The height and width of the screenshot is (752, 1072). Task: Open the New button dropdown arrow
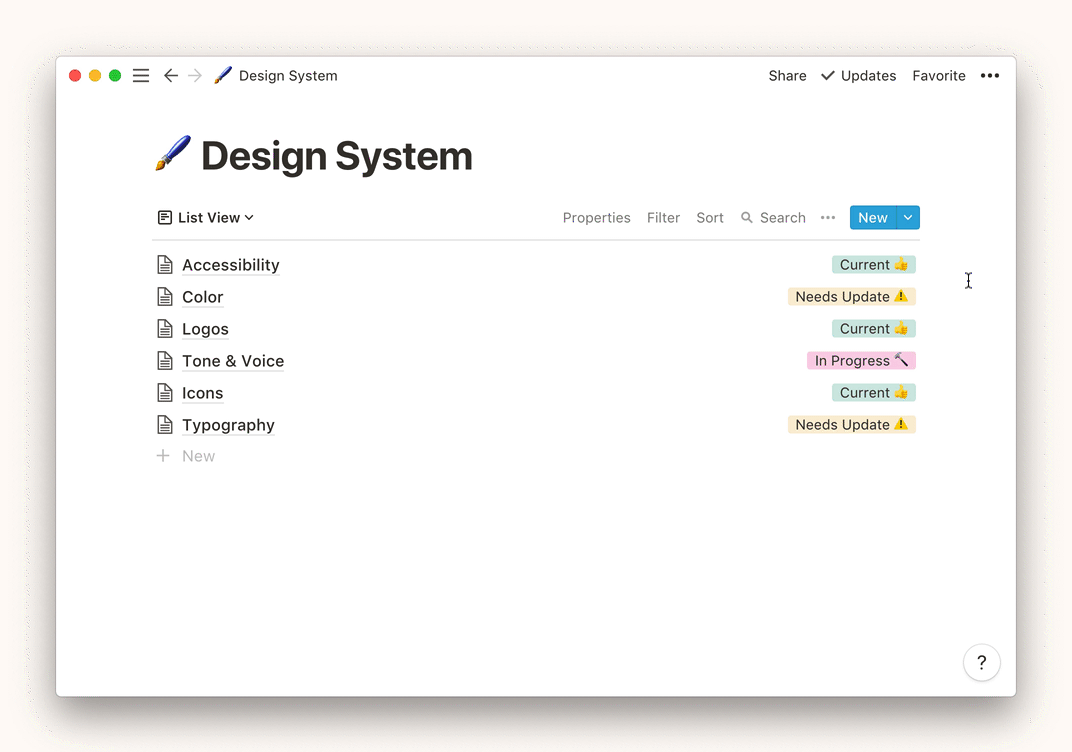tap(908, 218)
